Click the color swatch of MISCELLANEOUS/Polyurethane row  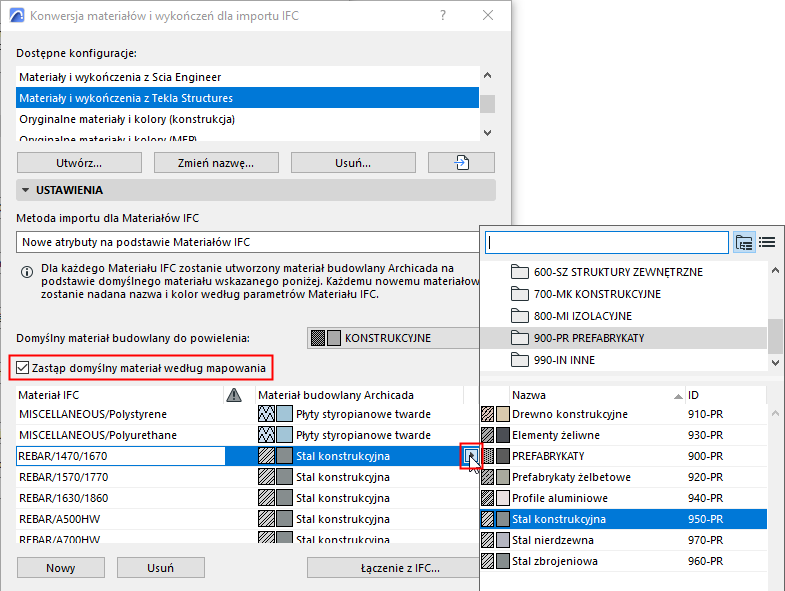tap(284, 435)
